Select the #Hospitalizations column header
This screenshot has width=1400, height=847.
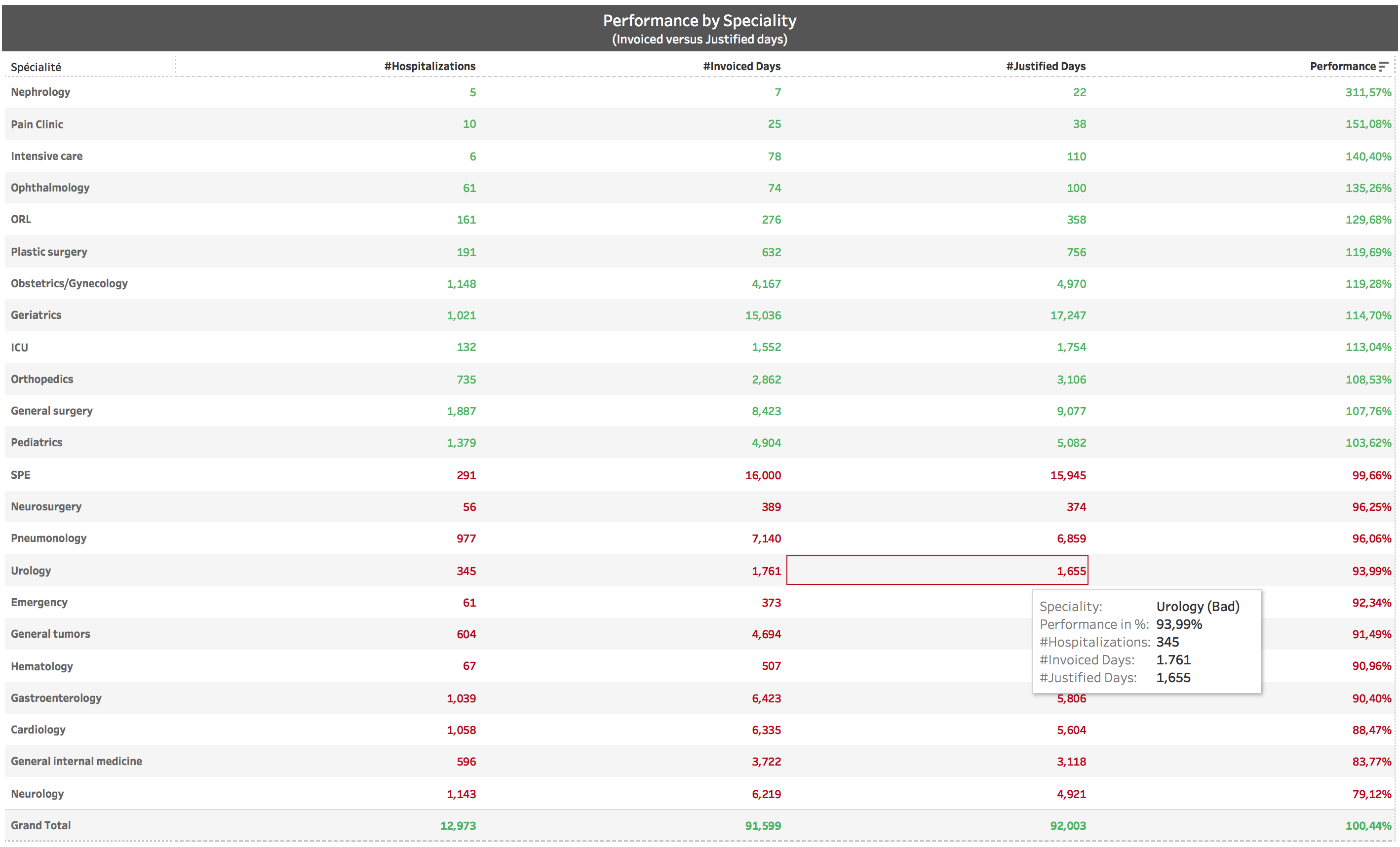(429, 67)
